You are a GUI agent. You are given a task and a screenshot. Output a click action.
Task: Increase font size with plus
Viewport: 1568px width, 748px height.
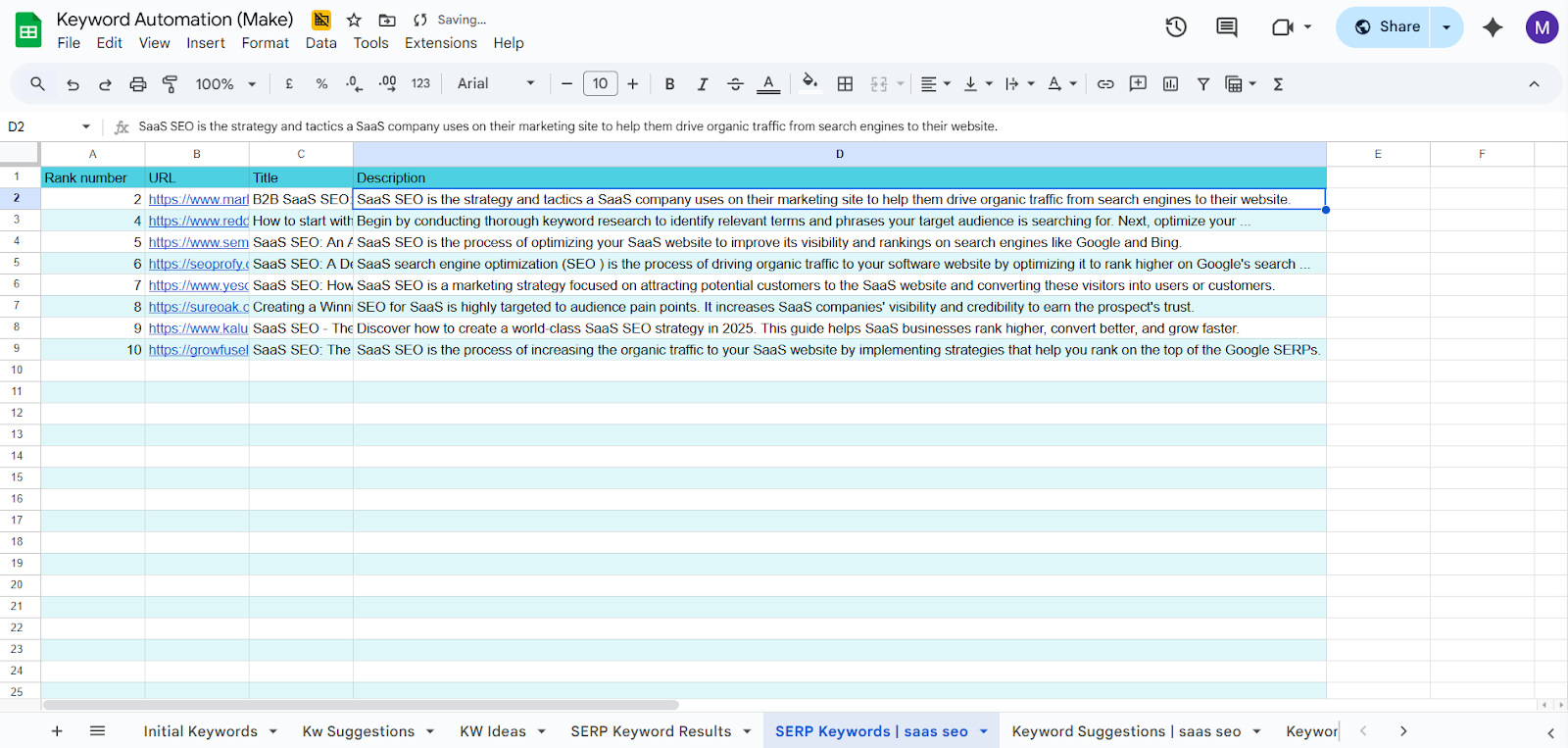(633, 84)
